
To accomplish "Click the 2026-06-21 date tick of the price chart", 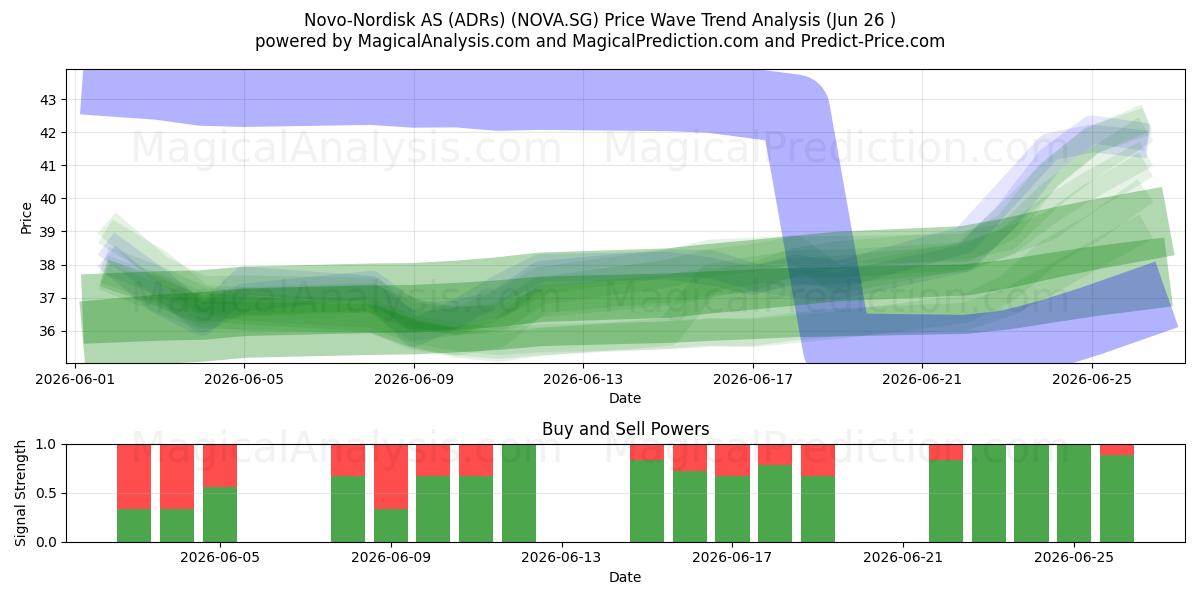I will coord(921,379).
